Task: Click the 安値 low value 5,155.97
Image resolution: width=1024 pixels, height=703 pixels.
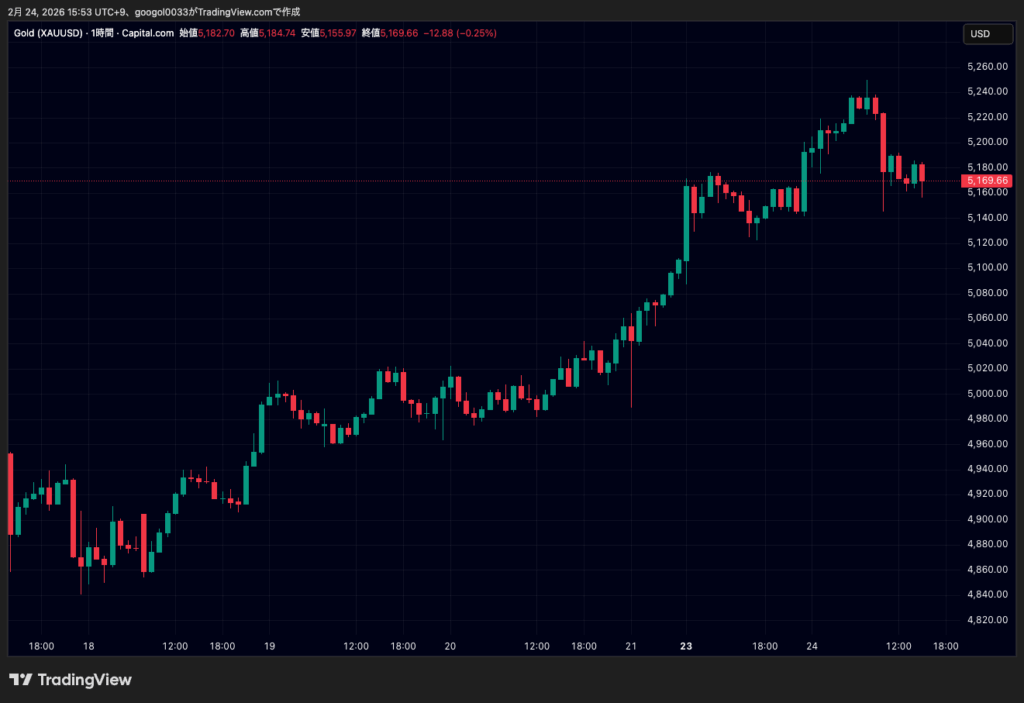Action: coord(336,33)
